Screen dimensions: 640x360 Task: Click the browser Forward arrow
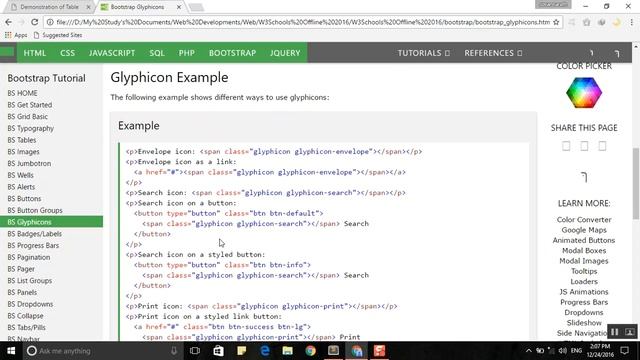[21, 22]
